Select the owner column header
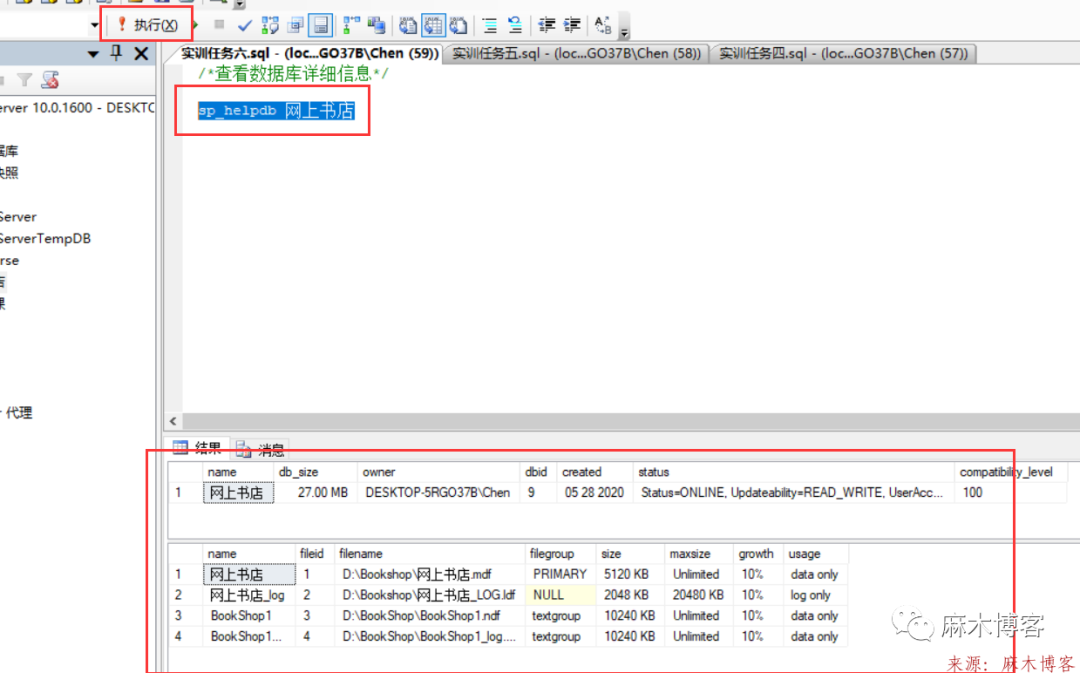 (x=438, y=472)
